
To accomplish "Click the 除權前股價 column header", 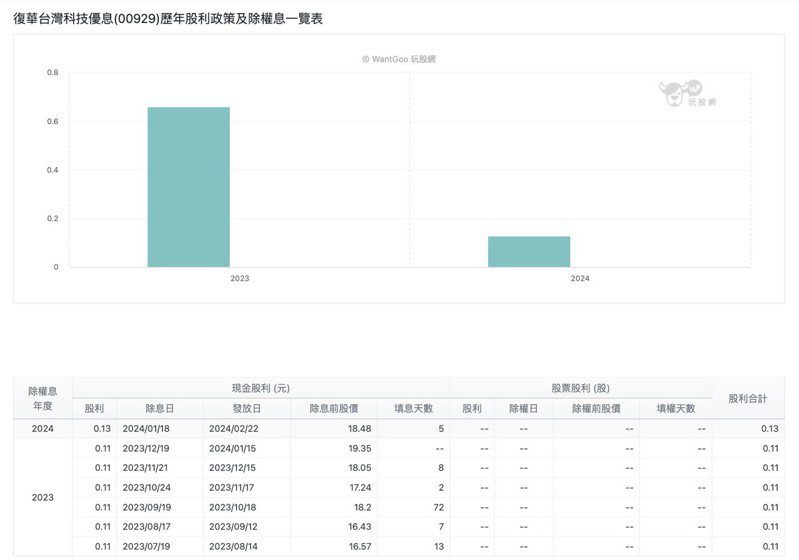I will [596, 409].
